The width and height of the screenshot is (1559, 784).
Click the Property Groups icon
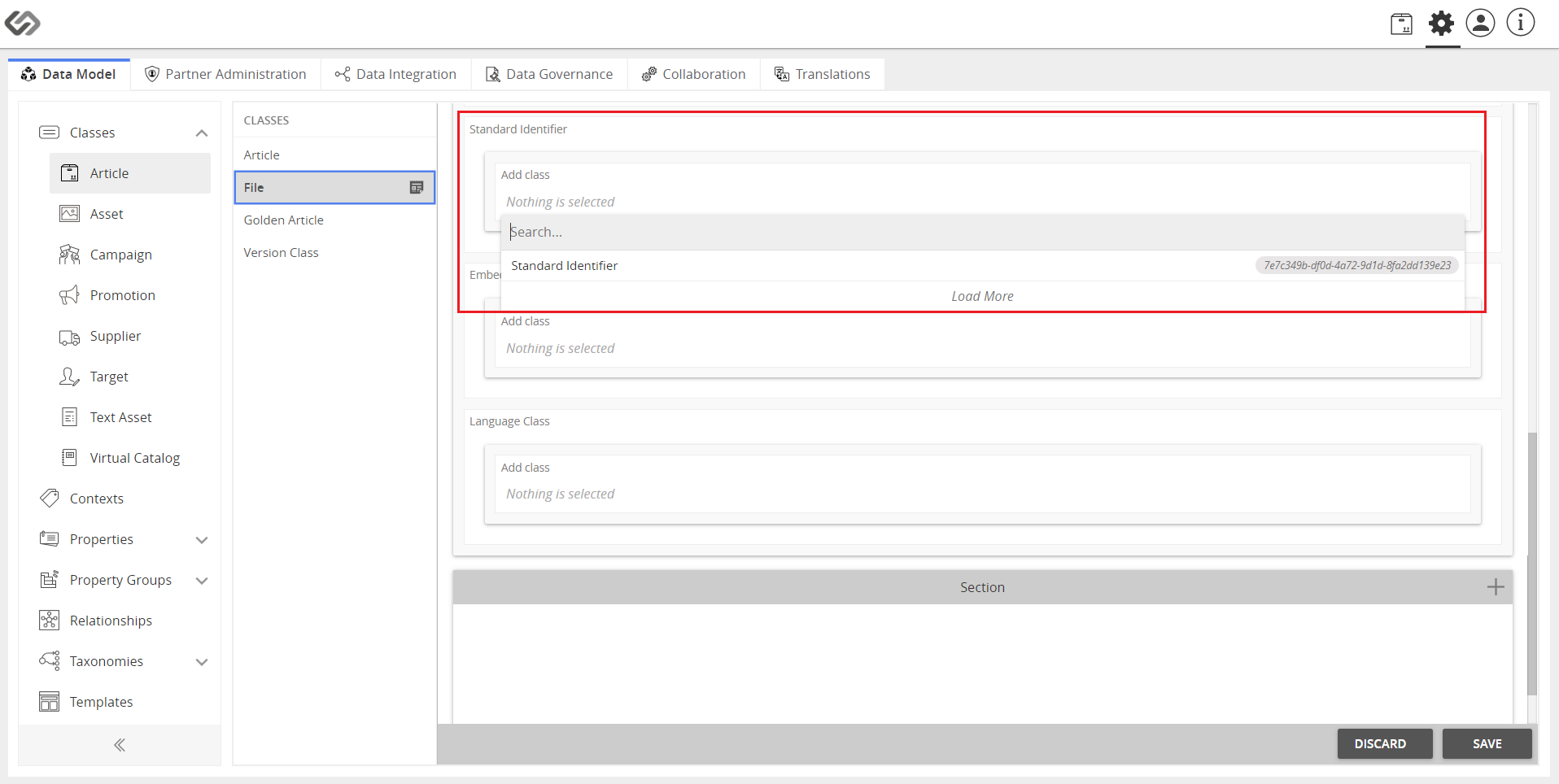click(x=49, y=579)
